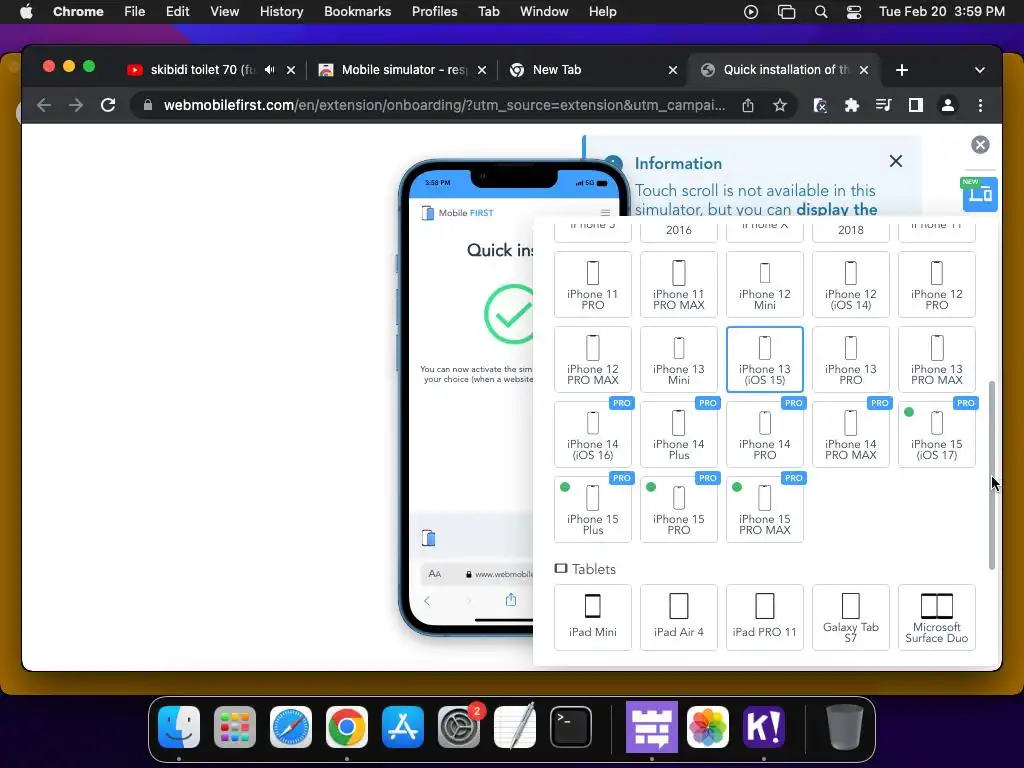The width and height of the screenshot is (1024, 768).
Task: Select the iPhone 11 PRO MAX device
Action: [x=679, y=285]
